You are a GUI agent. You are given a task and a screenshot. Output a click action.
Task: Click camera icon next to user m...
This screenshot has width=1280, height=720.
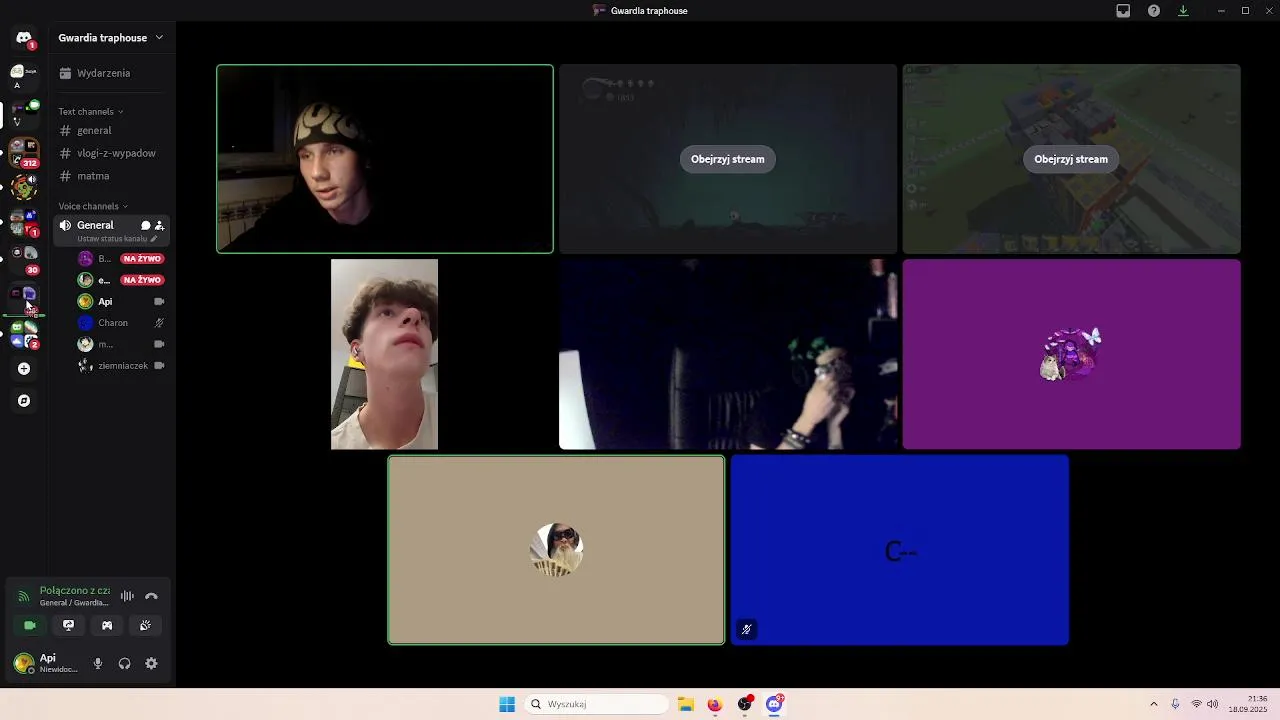[x=159, y=344]
